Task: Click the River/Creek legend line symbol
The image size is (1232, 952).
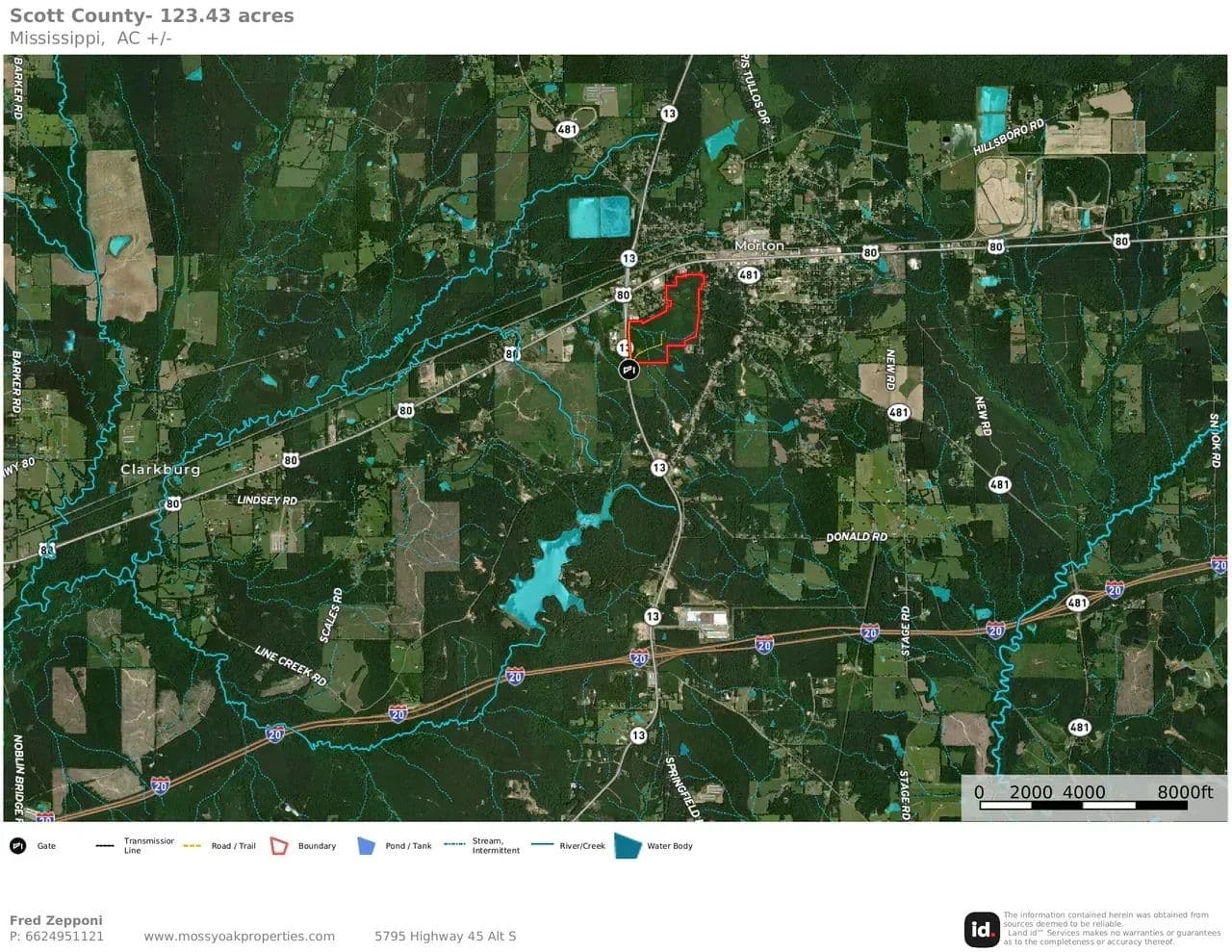Action: pyautogui.click(x=542, y=845)
